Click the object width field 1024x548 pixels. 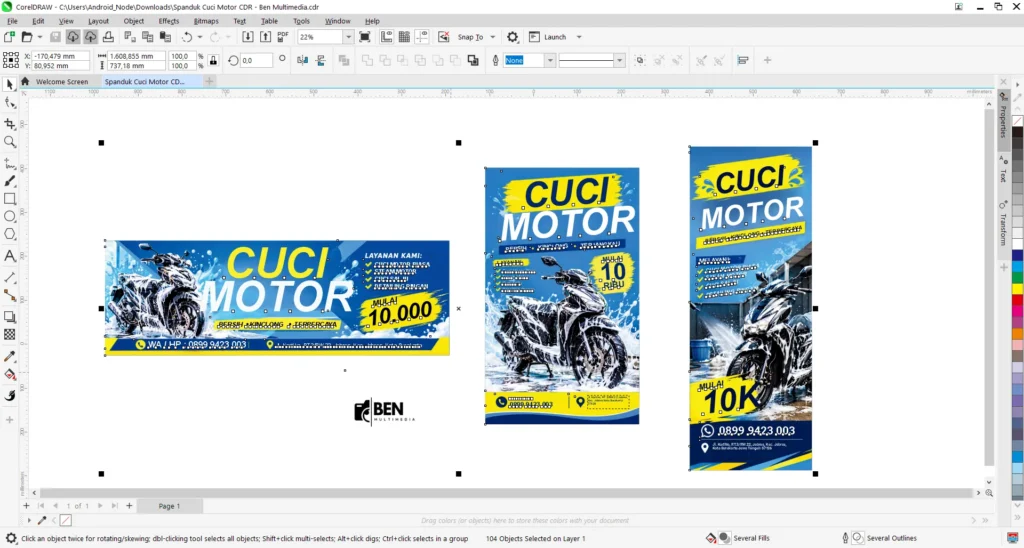(x=136, y=56)
